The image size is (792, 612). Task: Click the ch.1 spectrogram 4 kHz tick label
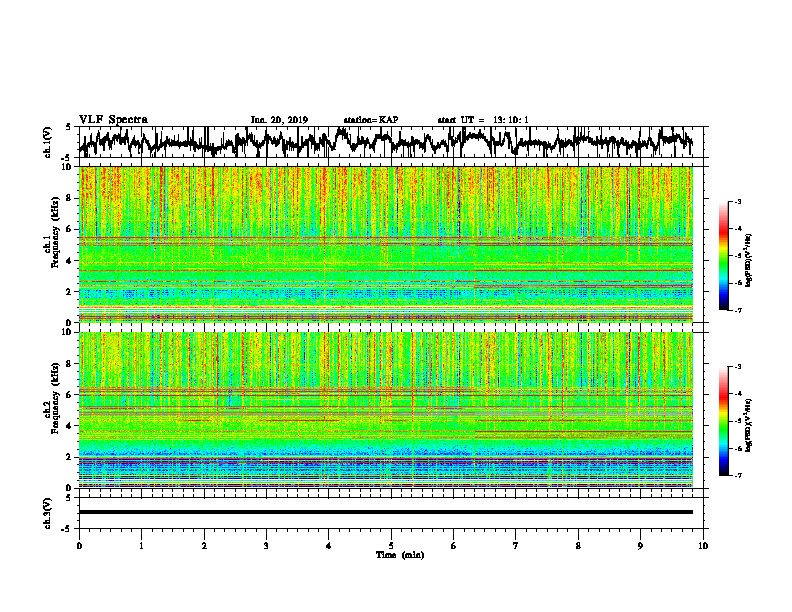(x=70, y=261)
